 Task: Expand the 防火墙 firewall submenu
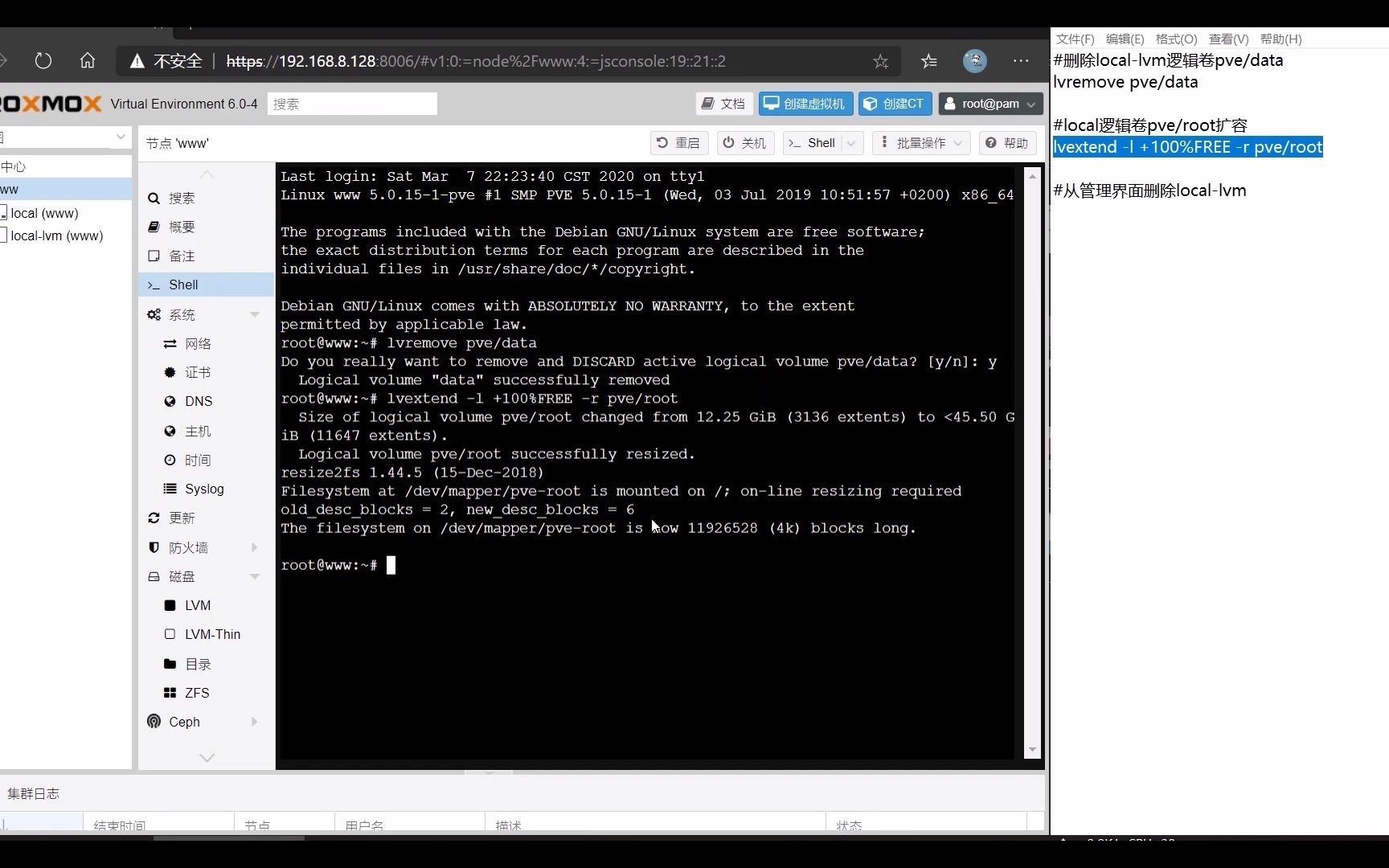pos(254,547)
